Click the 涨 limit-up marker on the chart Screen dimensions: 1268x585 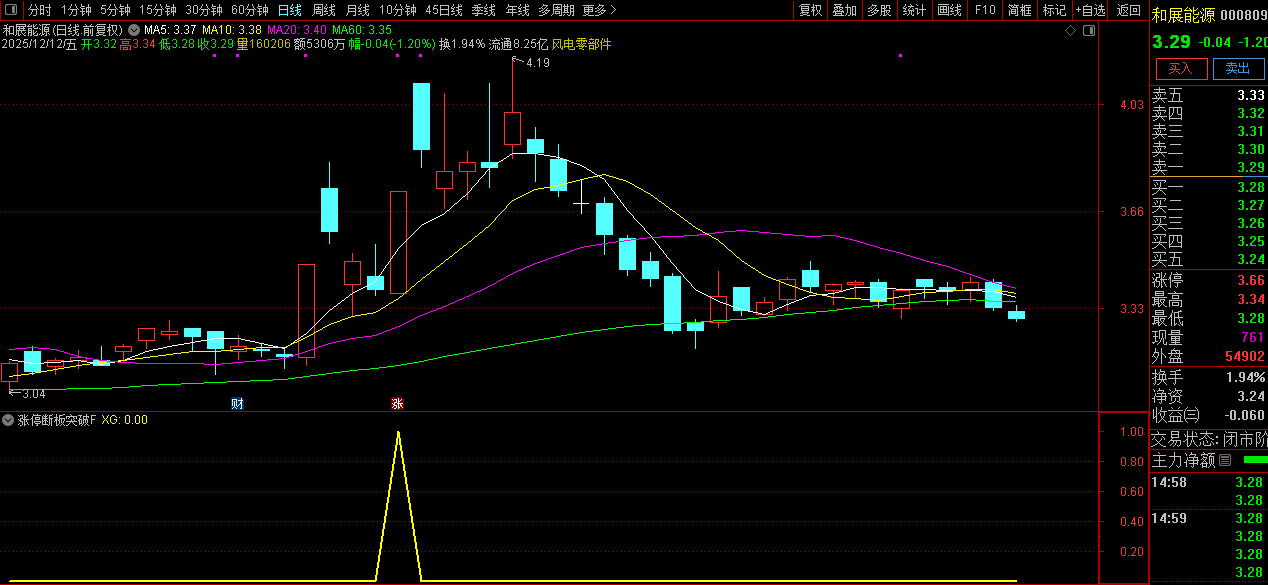click(397, 404)
